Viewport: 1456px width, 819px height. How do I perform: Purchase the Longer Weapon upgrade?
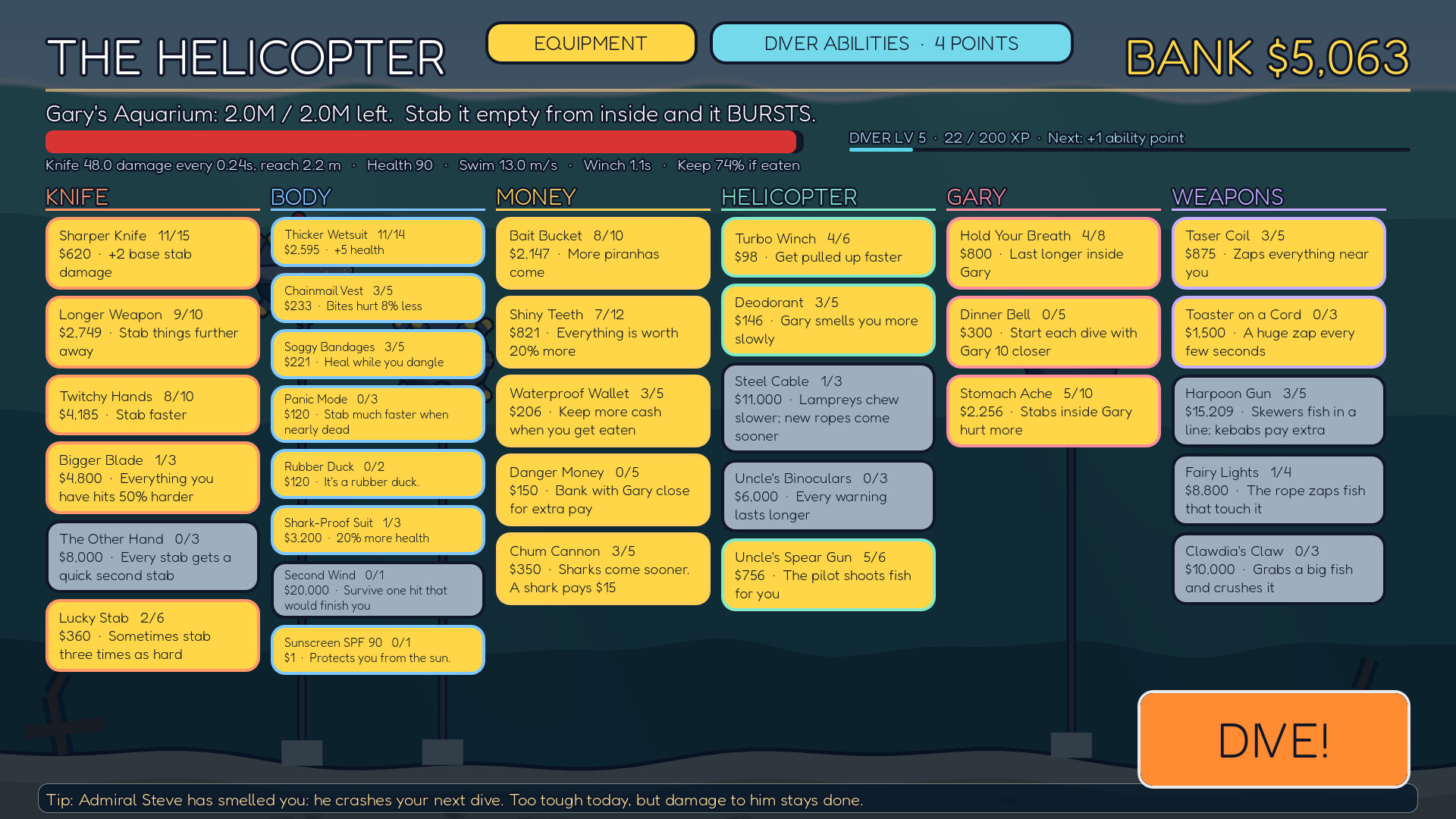coord(152,332)
